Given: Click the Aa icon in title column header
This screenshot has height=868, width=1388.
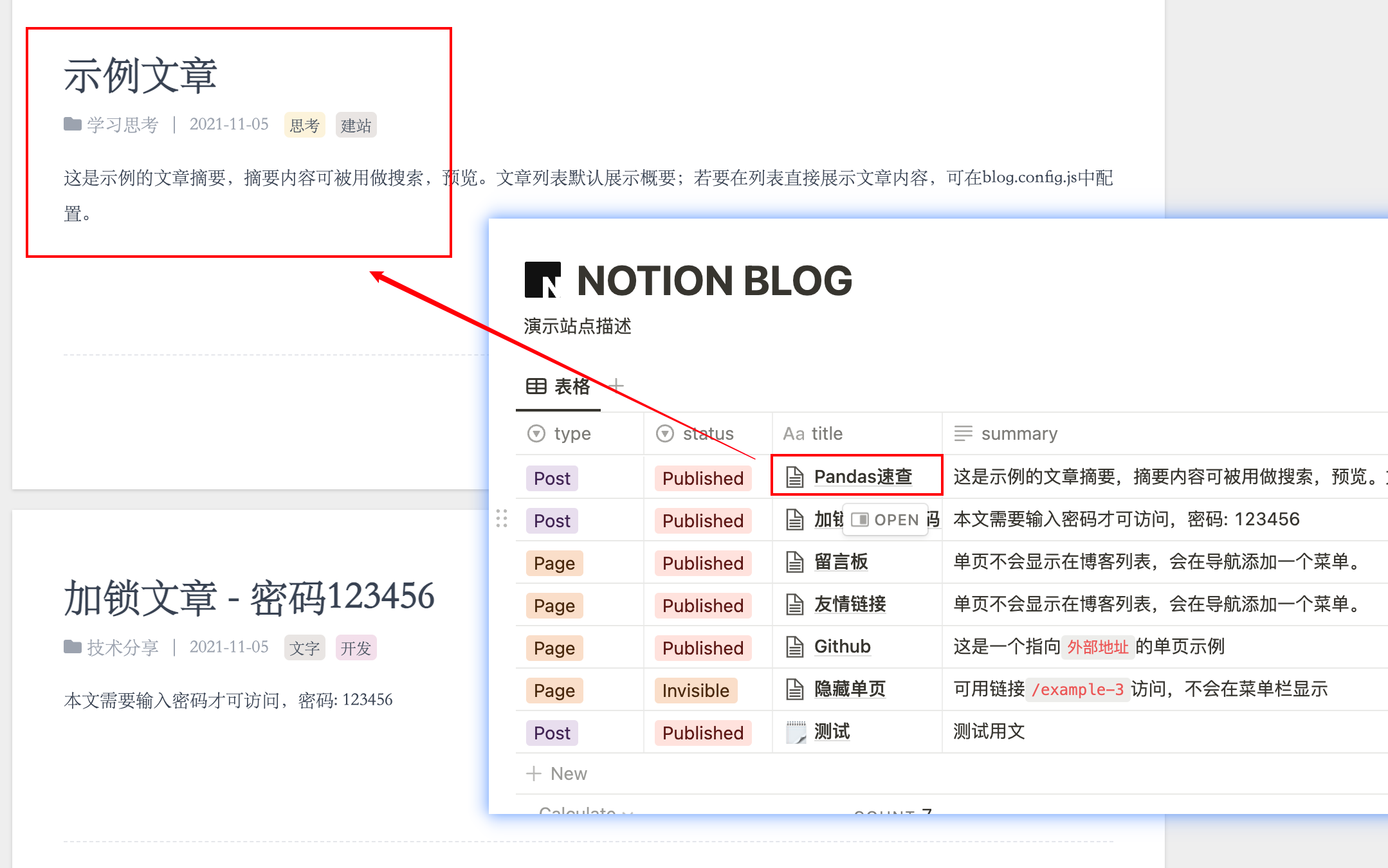Looking at the screenshot, I should [x=792, y=433].
